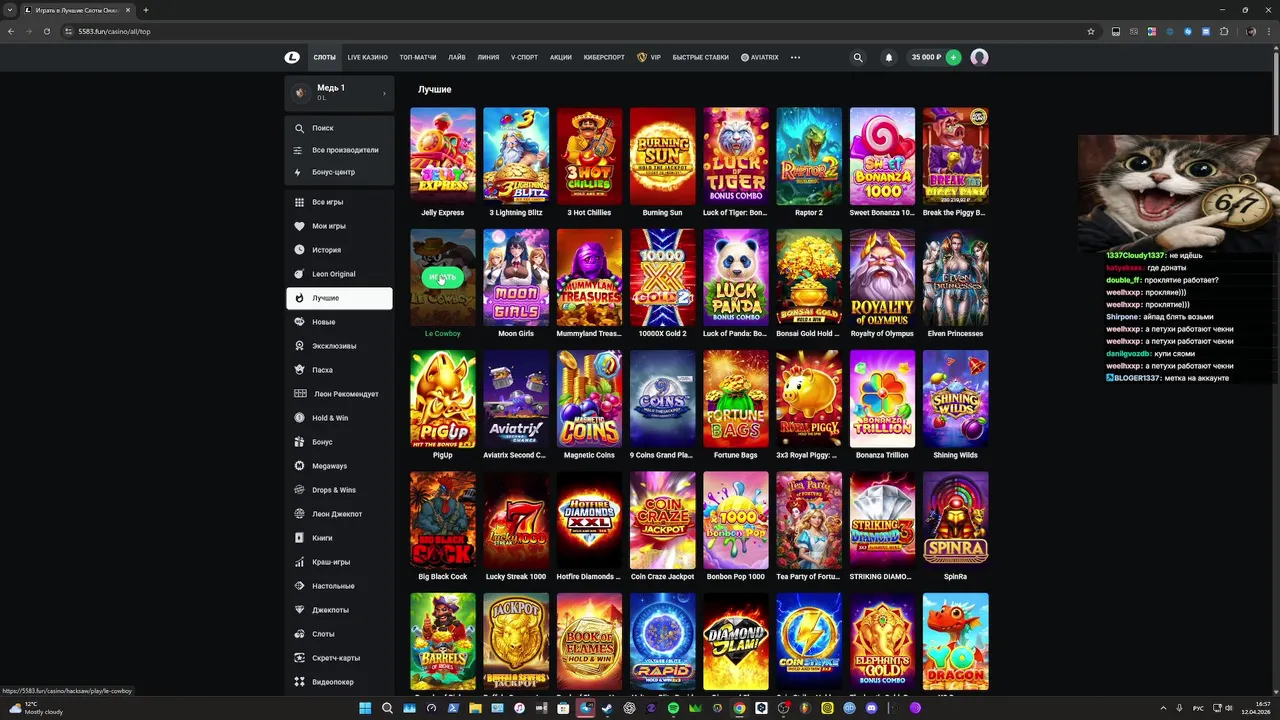This screenshot has width=1280, height=720.
Task: Open Книги category in sidebar
Action: coord(339,538)
